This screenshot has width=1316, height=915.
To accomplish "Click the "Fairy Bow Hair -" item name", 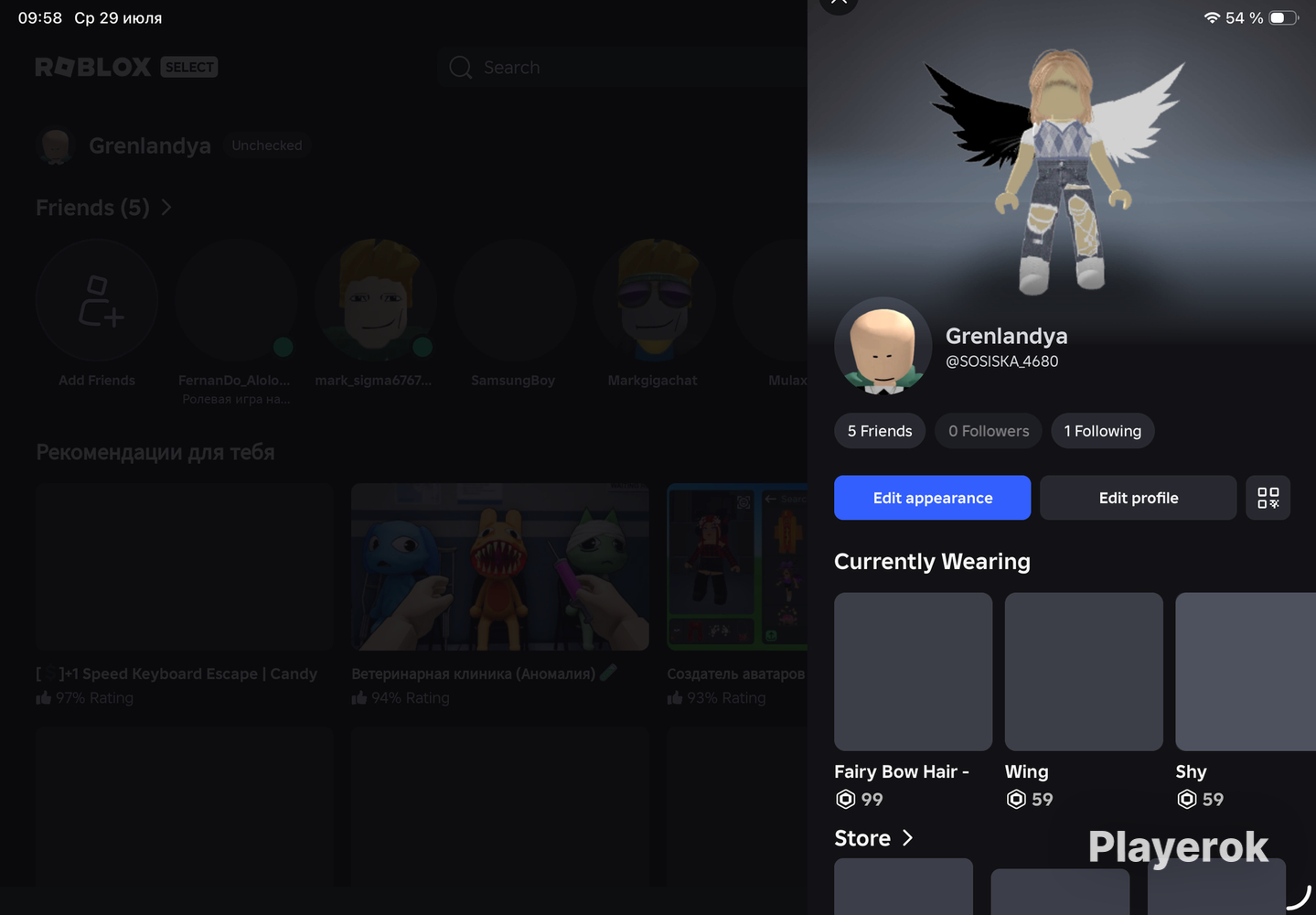I will [902, 772].
